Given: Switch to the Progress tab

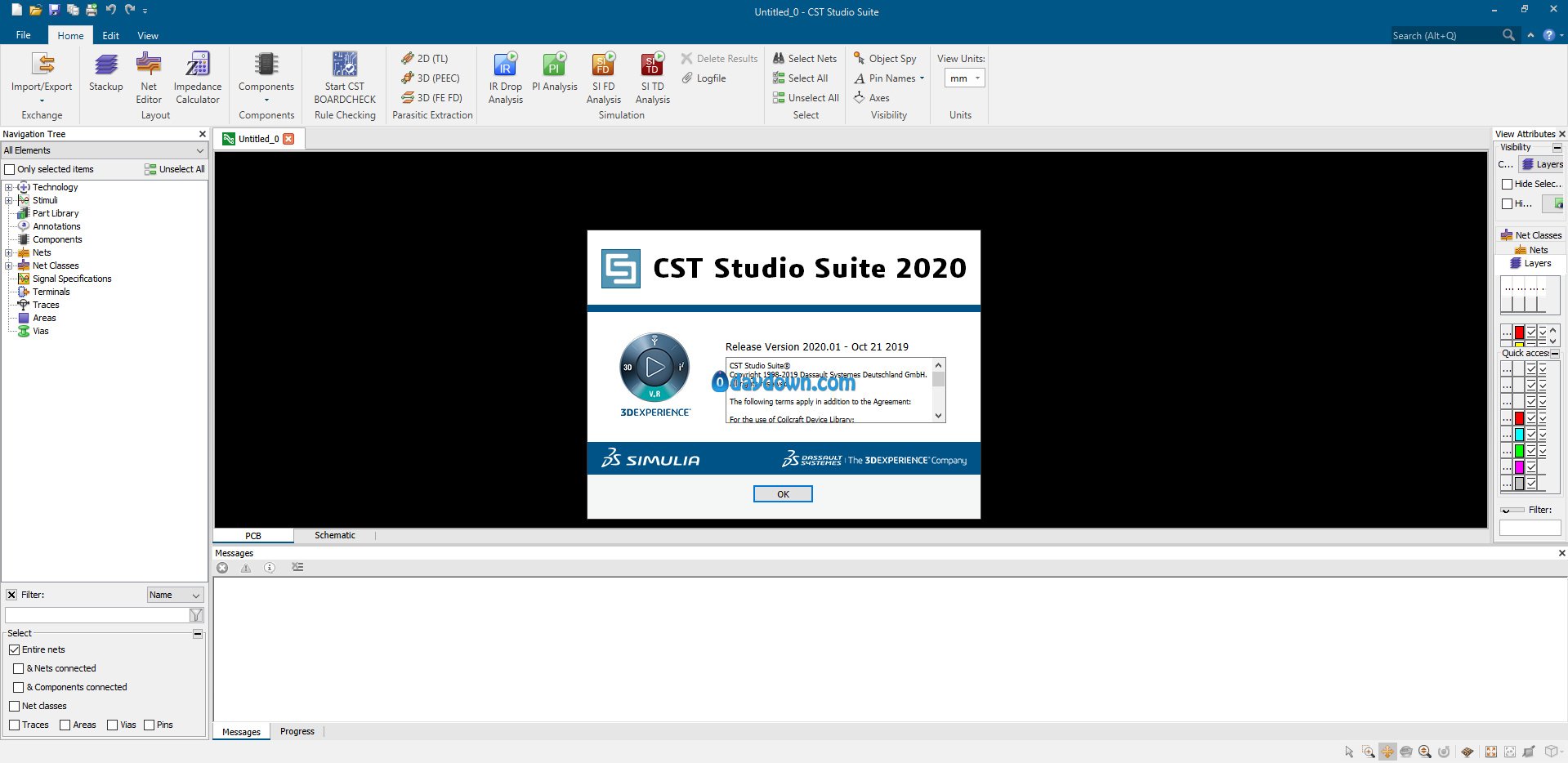Looking at the screenshot, I should (297, 731).
